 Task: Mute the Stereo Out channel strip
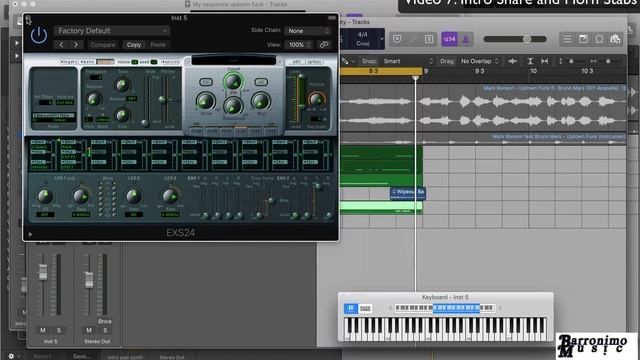[89, 330]
